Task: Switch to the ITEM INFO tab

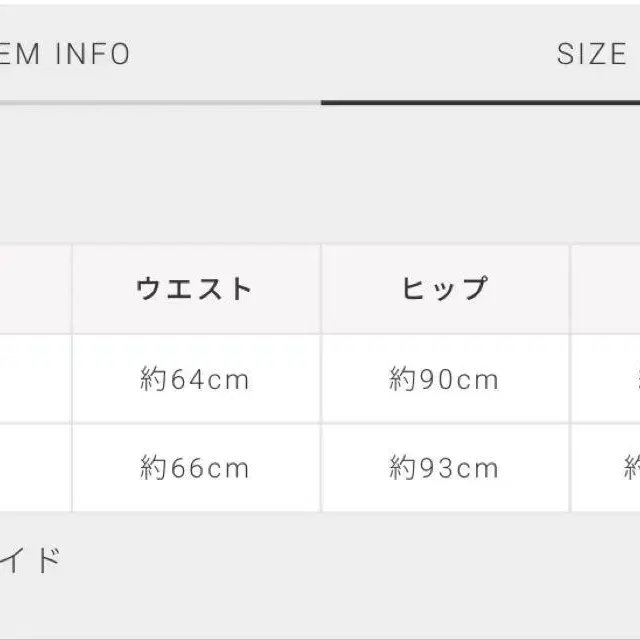Action: (65, 54)
